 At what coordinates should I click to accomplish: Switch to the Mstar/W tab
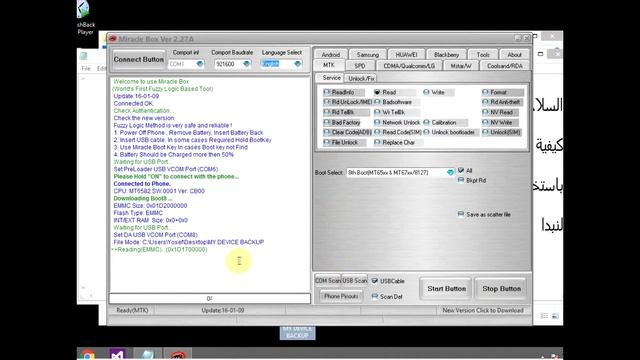(461, 66)
